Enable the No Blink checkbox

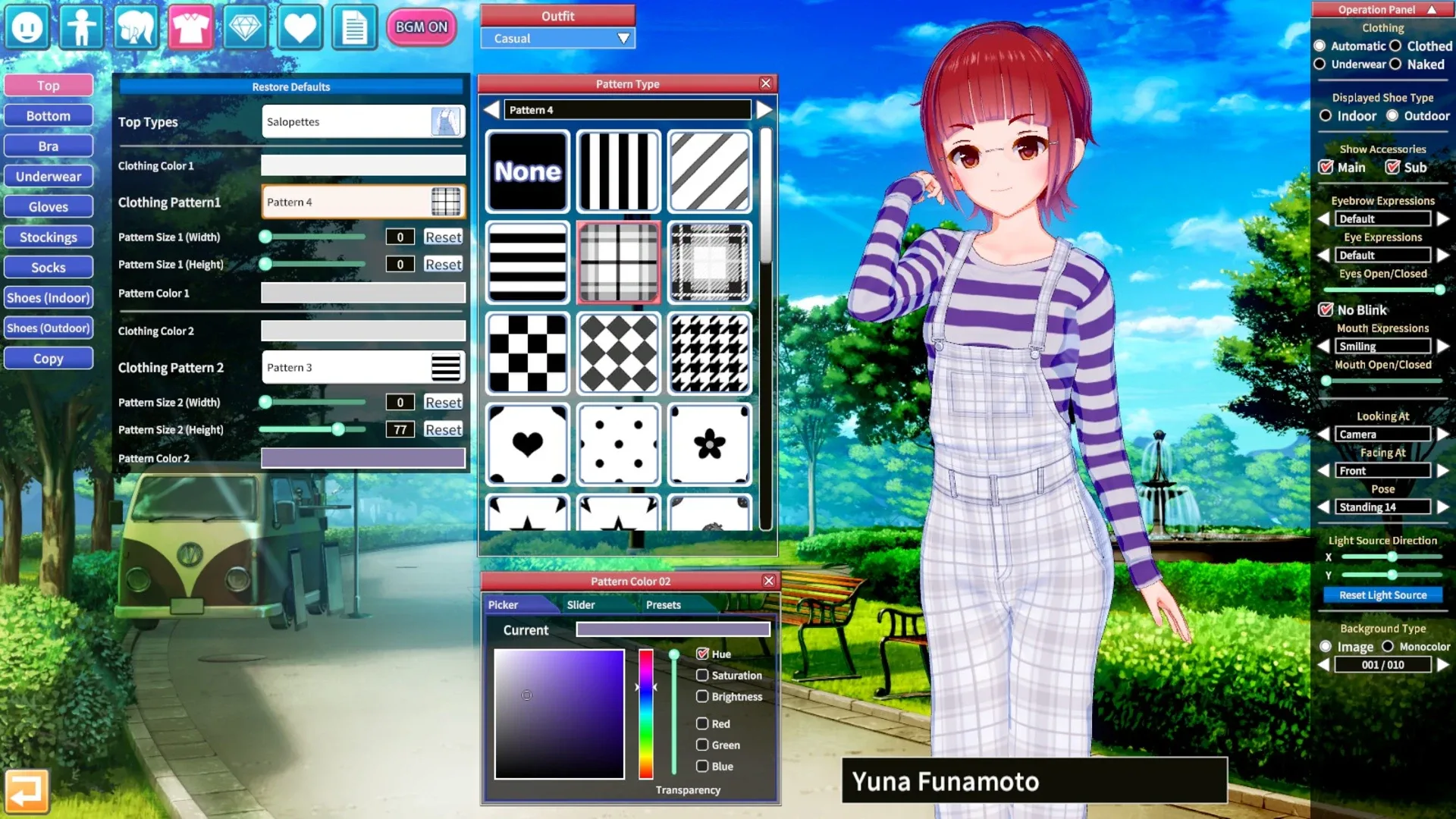pos(1326,309)
